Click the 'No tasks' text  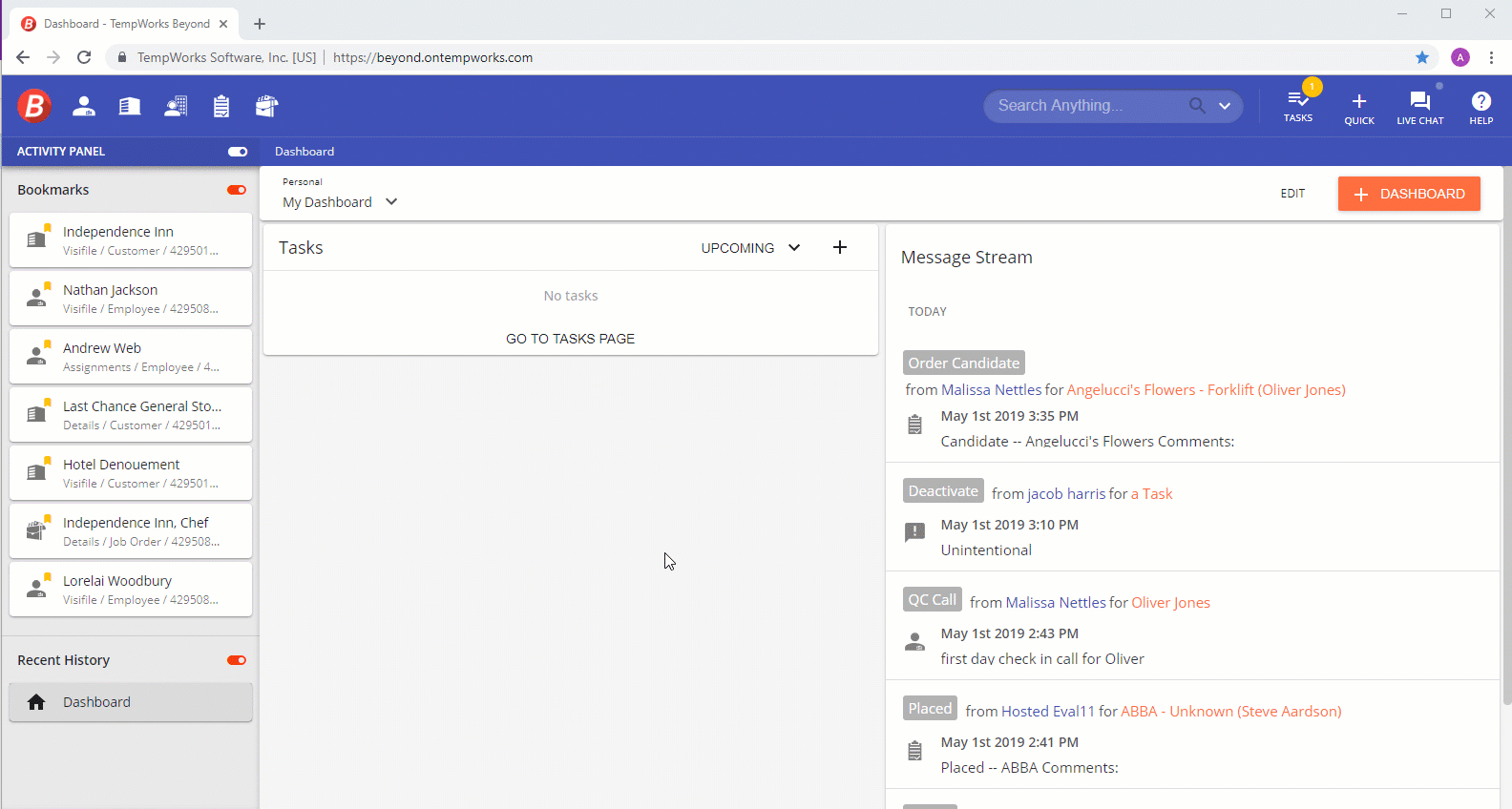tap(571, 296)
